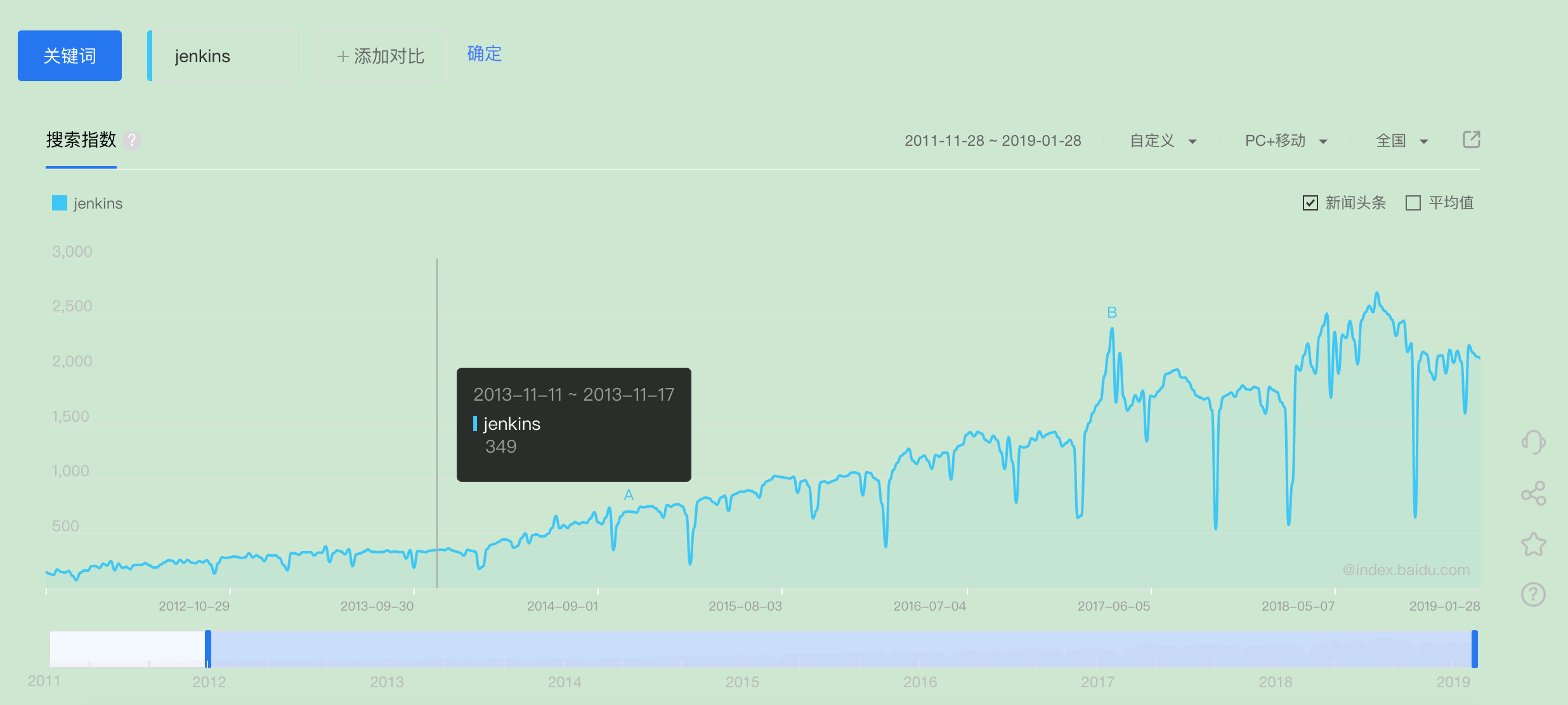The image size is (1568, 705).
Task: Click the question mark beside 搜索指数
Action: pyautogui.click(x=131, y=140)
